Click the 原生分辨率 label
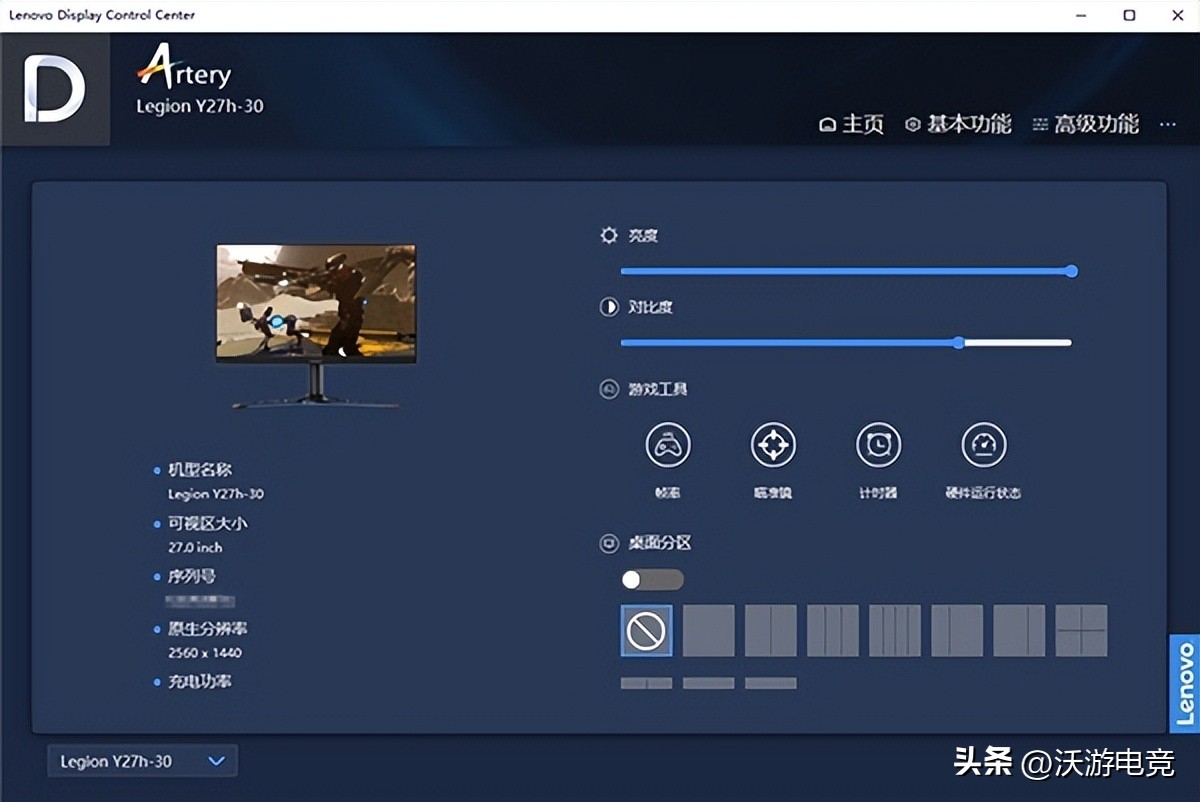Image resolution: width=1200 pixels, height=802 pixels. [x=208, y=629]
